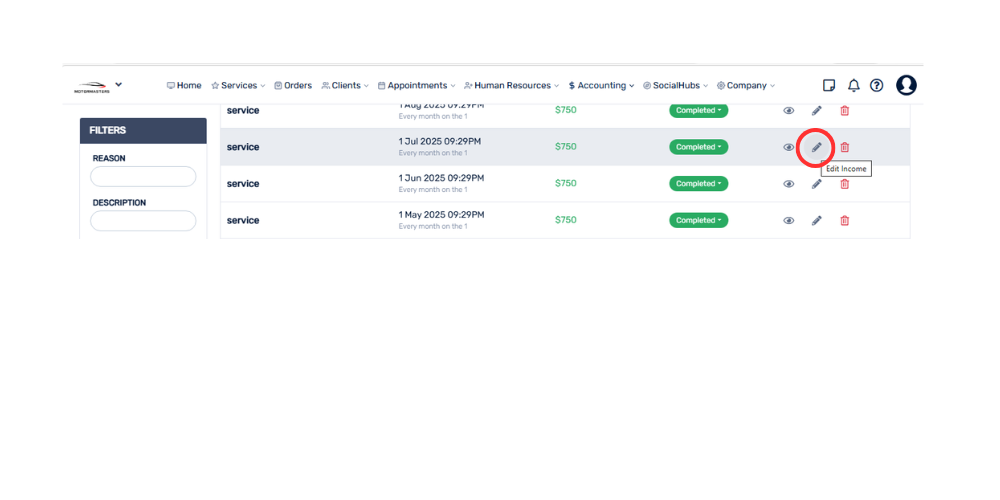Screen dimensions: 1000x500
Task: Click the Reason filter input field
Action: [143, 176]
